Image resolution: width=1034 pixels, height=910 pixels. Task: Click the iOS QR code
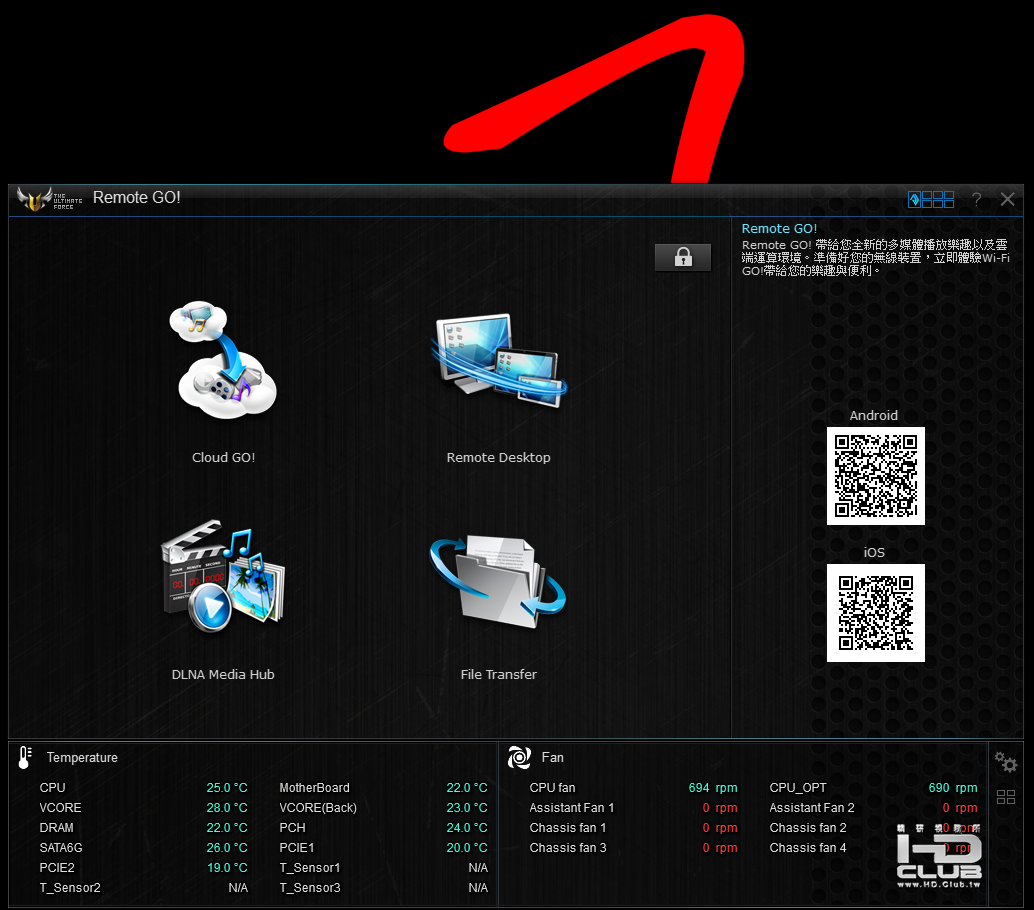[876, 613]
